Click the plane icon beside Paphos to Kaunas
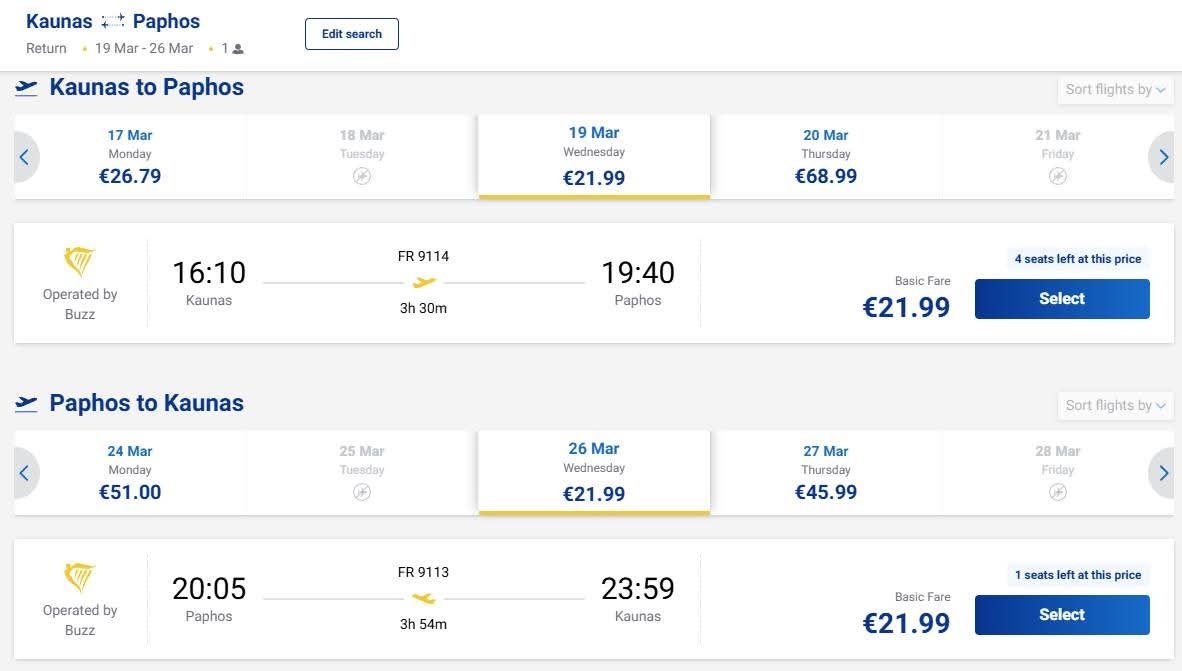Viewport: 1182px width, 671px height. pyautogui.click(x=26, y=404)
